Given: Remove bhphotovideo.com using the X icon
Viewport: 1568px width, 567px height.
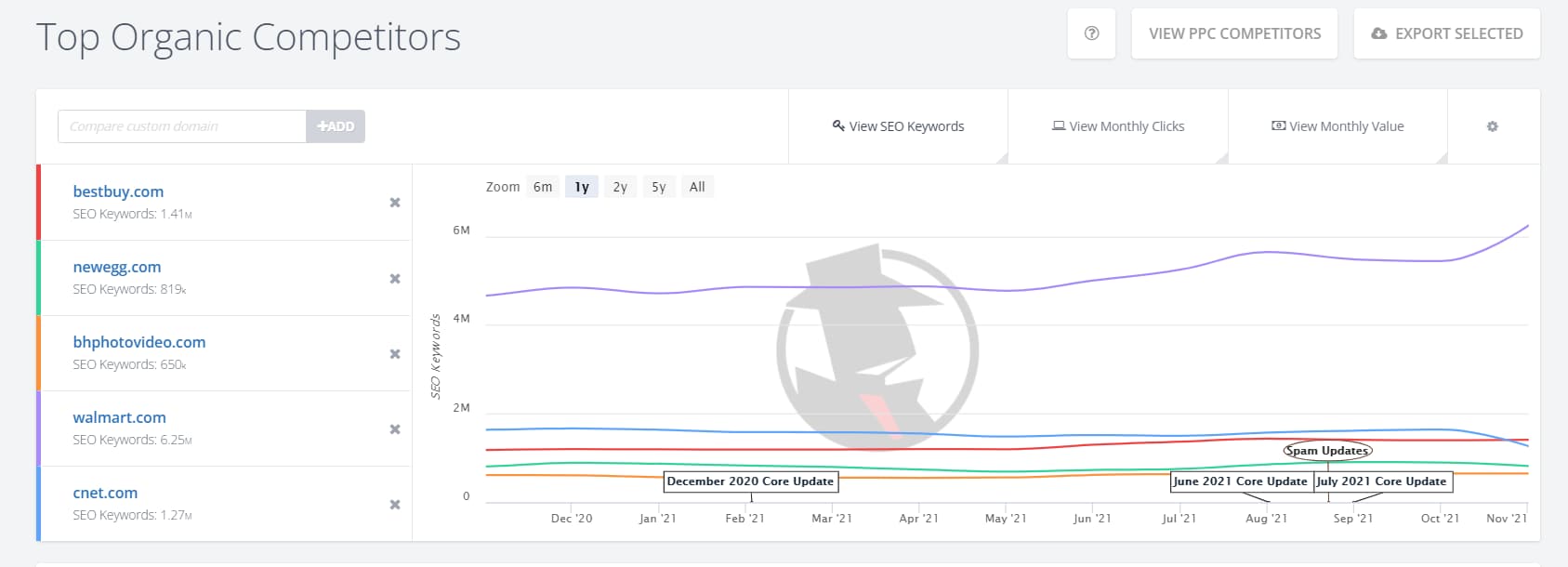Looking at the screenshot, I should pos(395,354).
